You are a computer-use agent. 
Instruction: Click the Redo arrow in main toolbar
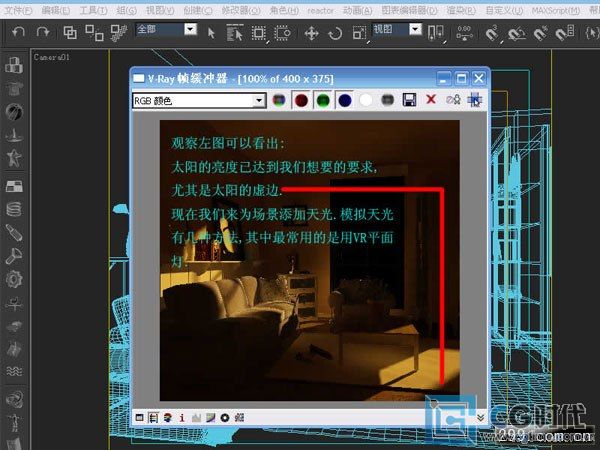click(x=42, y=32)
